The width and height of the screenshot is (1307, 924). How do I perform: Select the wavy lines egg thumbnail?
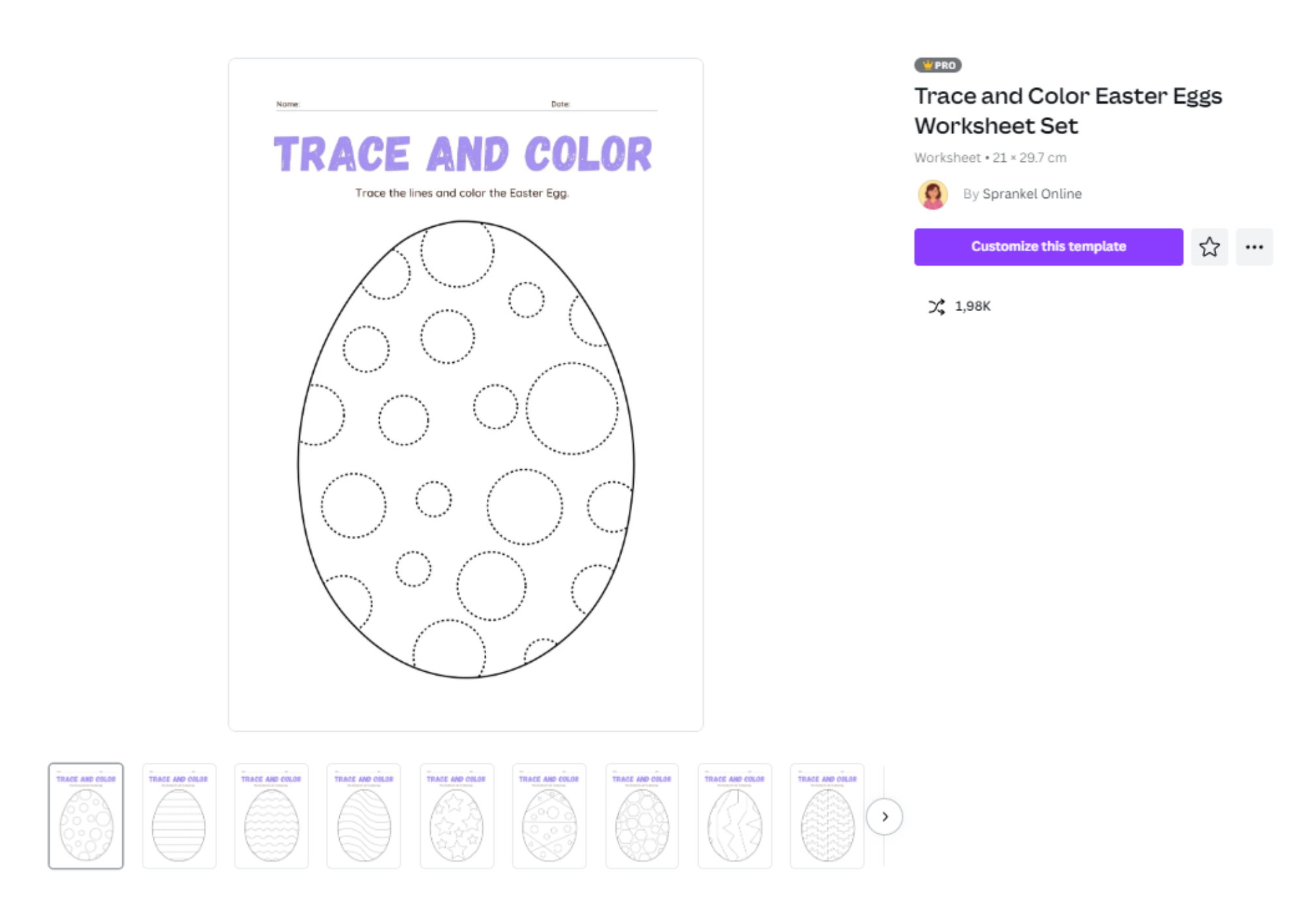[x=271, y=816]
